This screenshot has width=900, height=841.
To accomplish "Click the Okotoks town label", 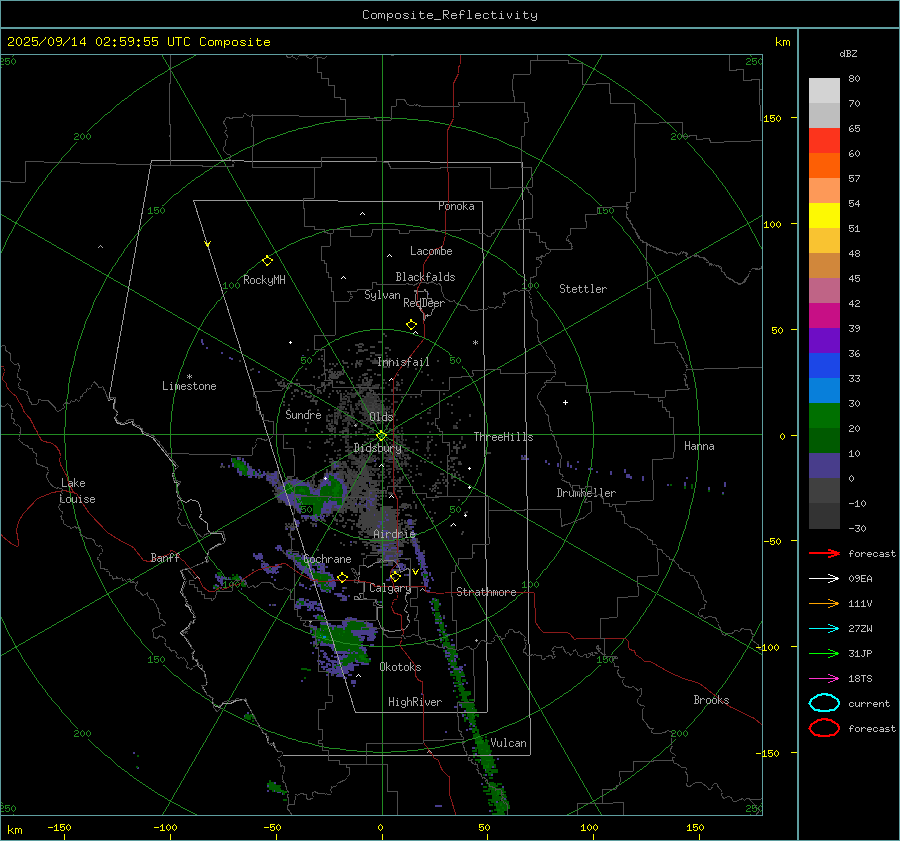I will (x=400, y=667).
